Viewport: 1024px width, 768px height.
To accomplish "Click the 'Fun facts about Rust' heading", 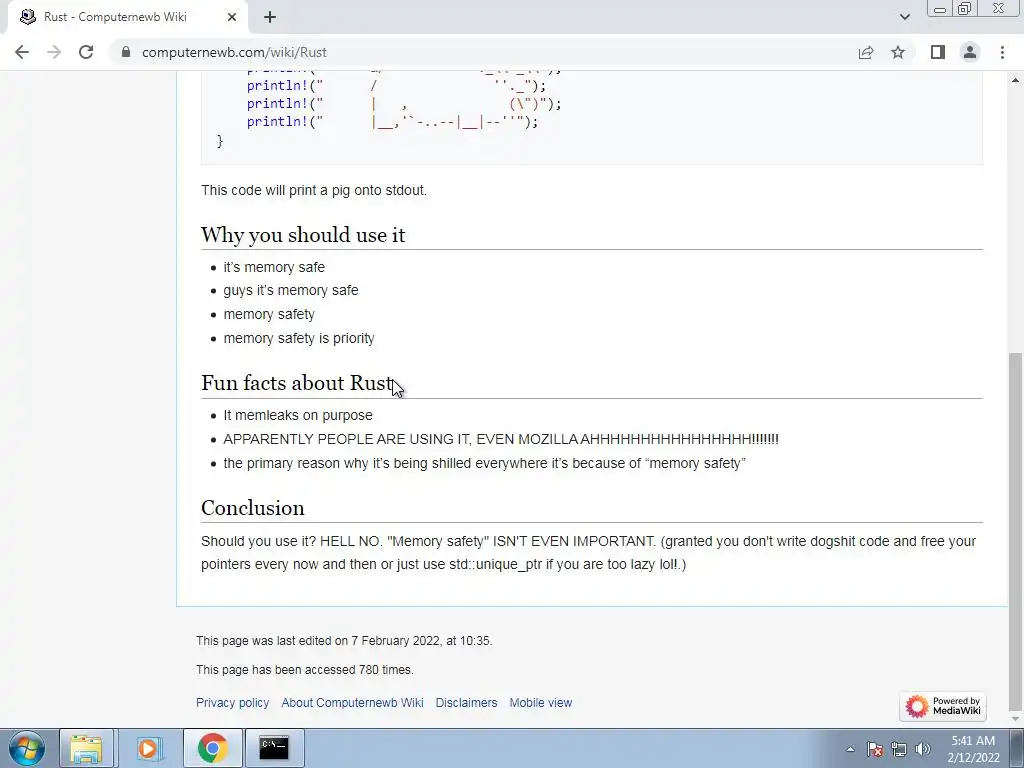I will click(297, 383).
